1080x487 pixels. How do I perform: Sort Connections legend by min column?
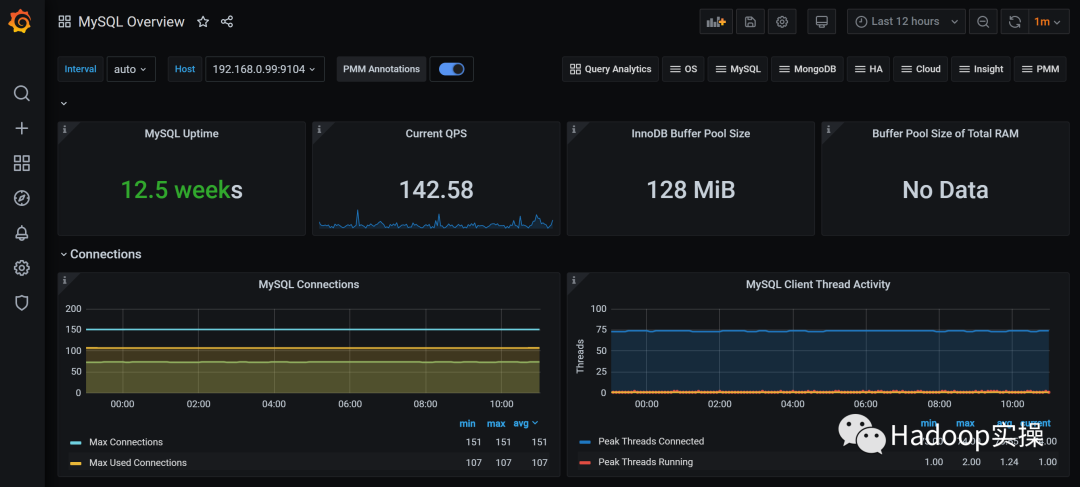click(468, 423)
